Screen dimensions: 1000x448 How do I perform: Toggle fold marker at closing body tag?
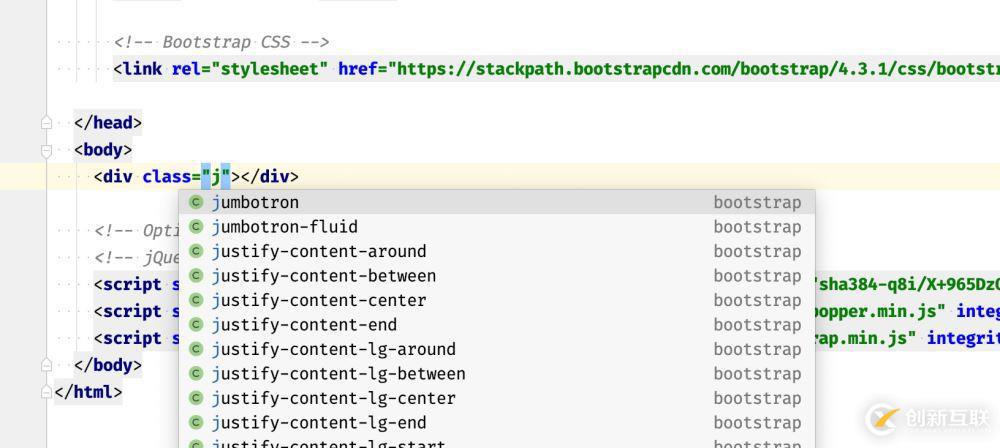click(x=46, y=365)
